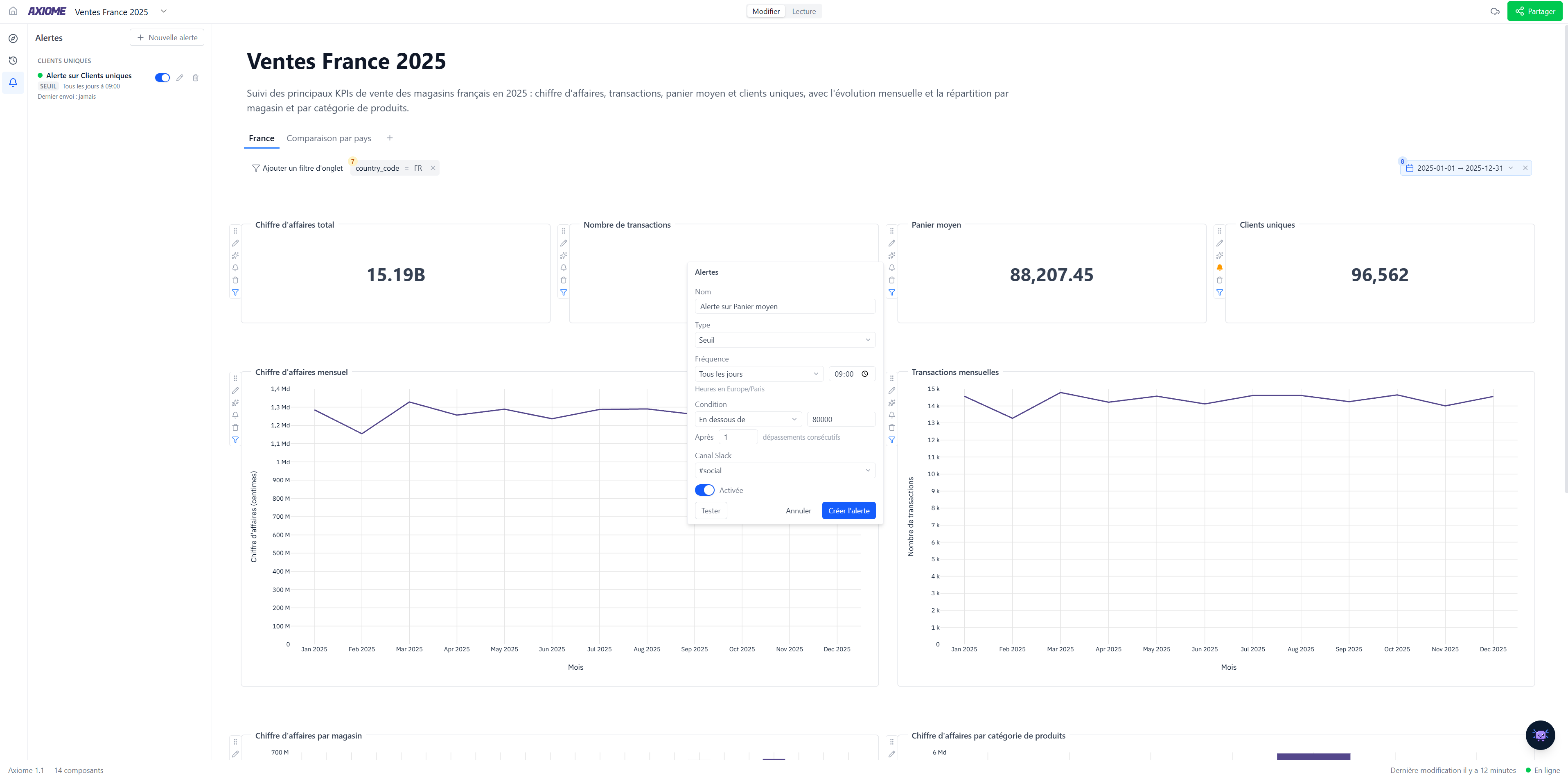This screenshot has width=1568, height=777.
Task: Go to the home page icon
Action: [13, 11]
